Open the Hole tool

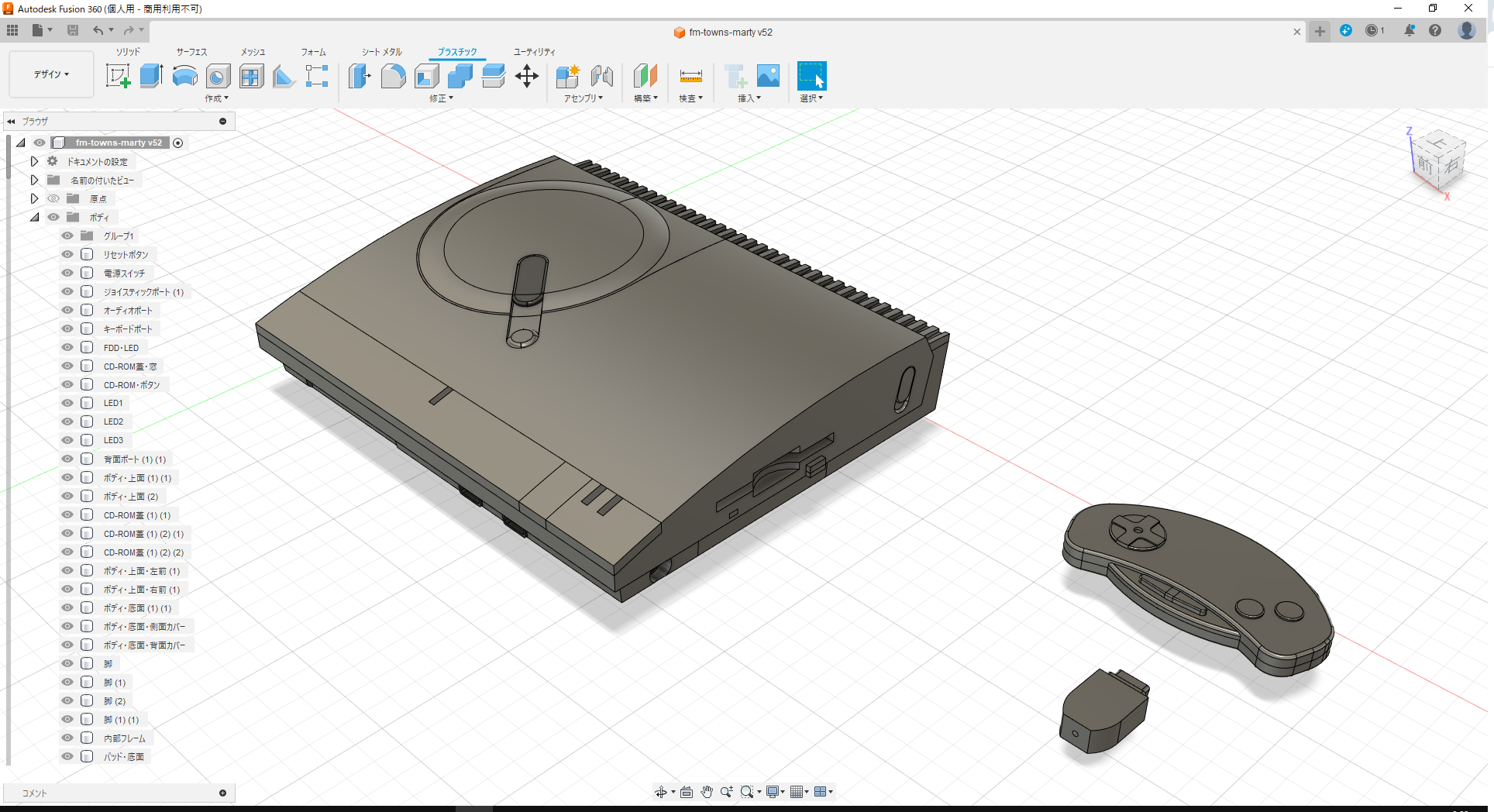[218, 74]
